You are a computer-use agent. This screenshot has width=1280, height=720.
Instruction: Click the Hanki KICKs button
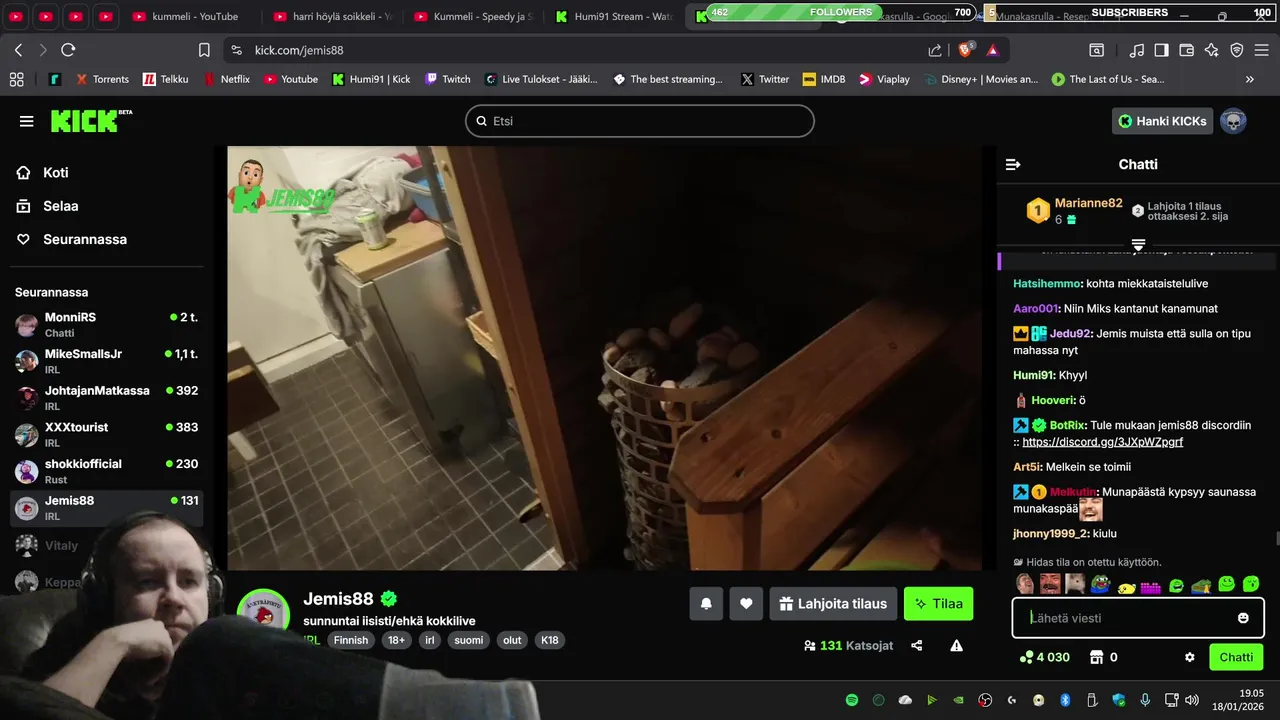[x=1162, y=121]
